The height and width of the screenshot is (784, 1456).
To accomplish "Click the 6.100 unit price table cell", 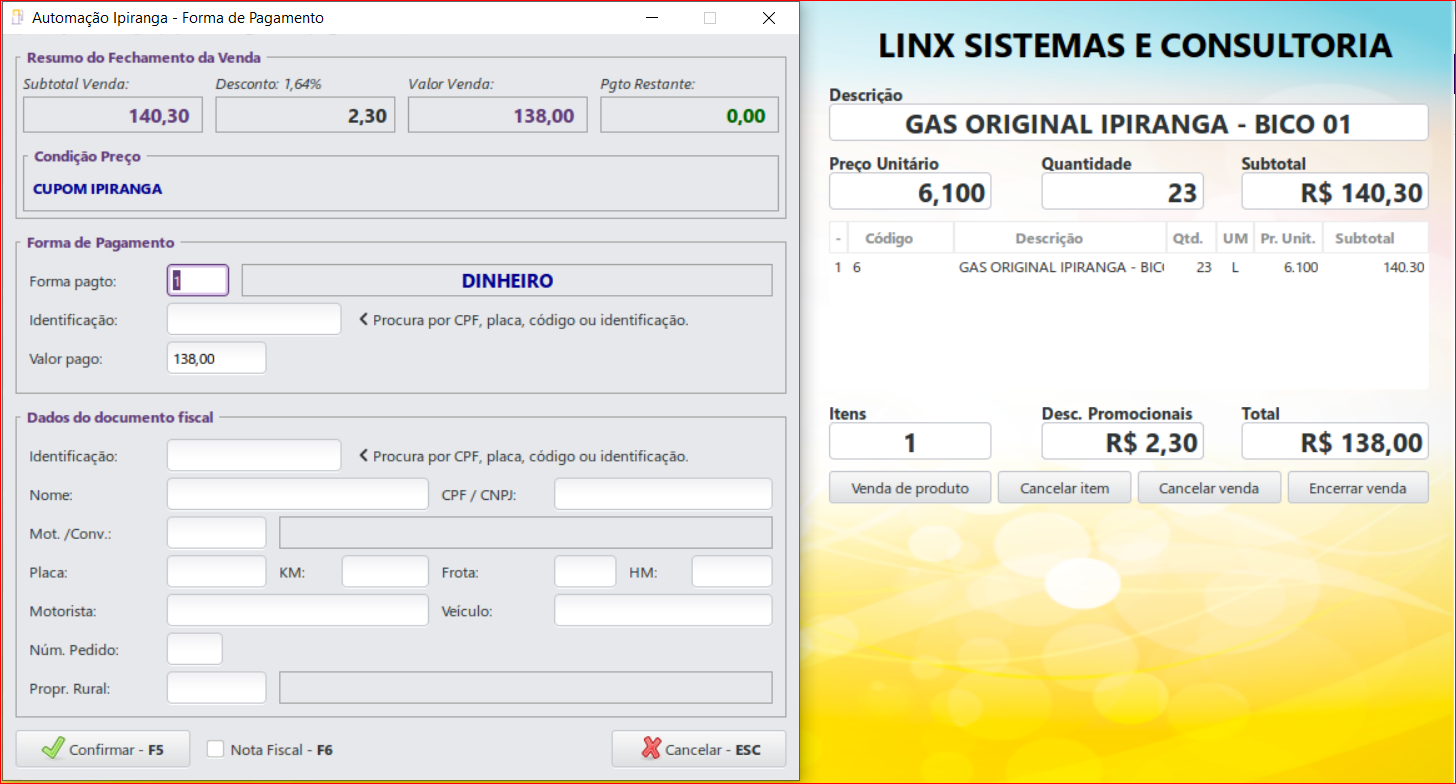I will 1301,268.
